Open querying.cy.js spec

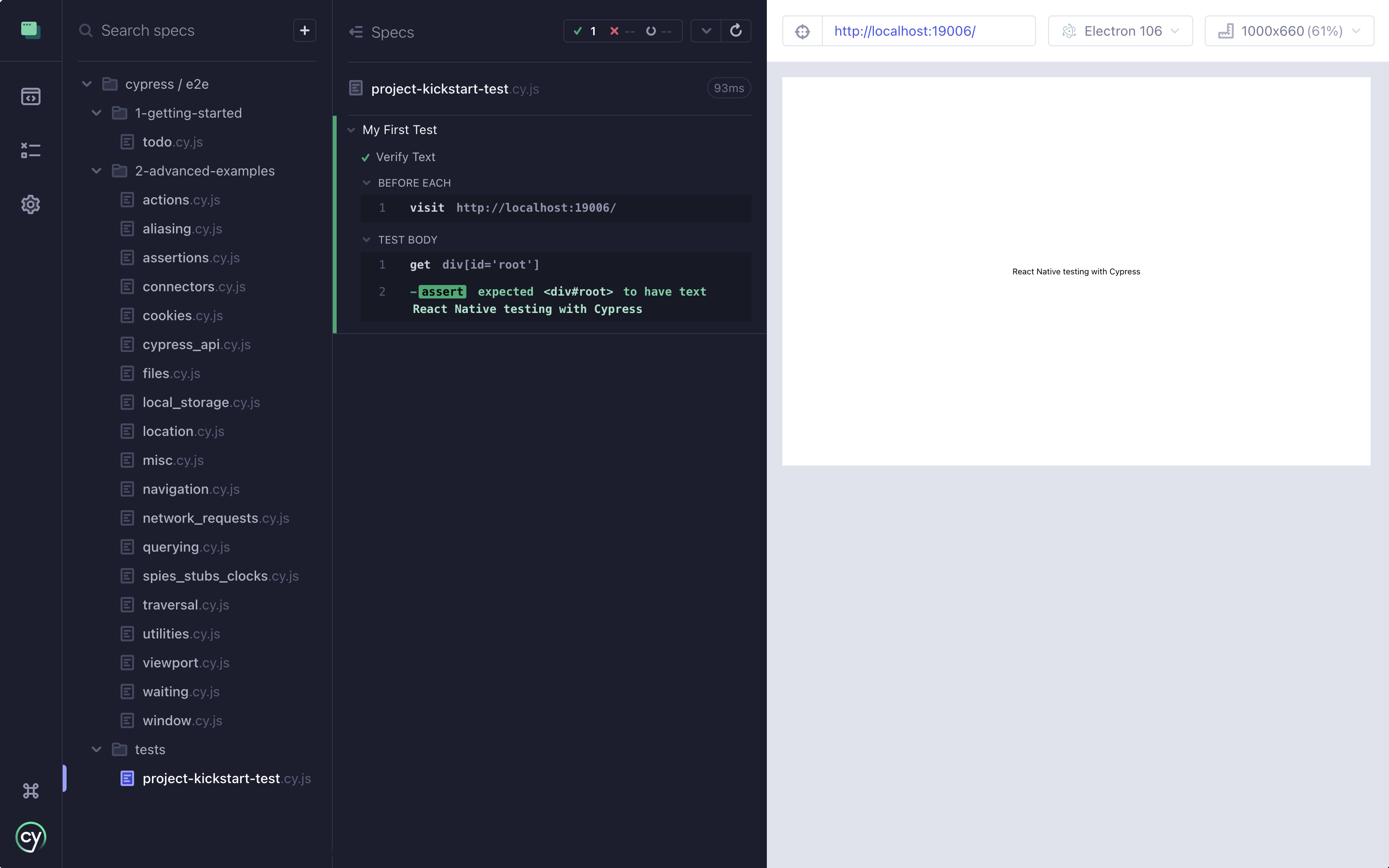coord(186,547)
